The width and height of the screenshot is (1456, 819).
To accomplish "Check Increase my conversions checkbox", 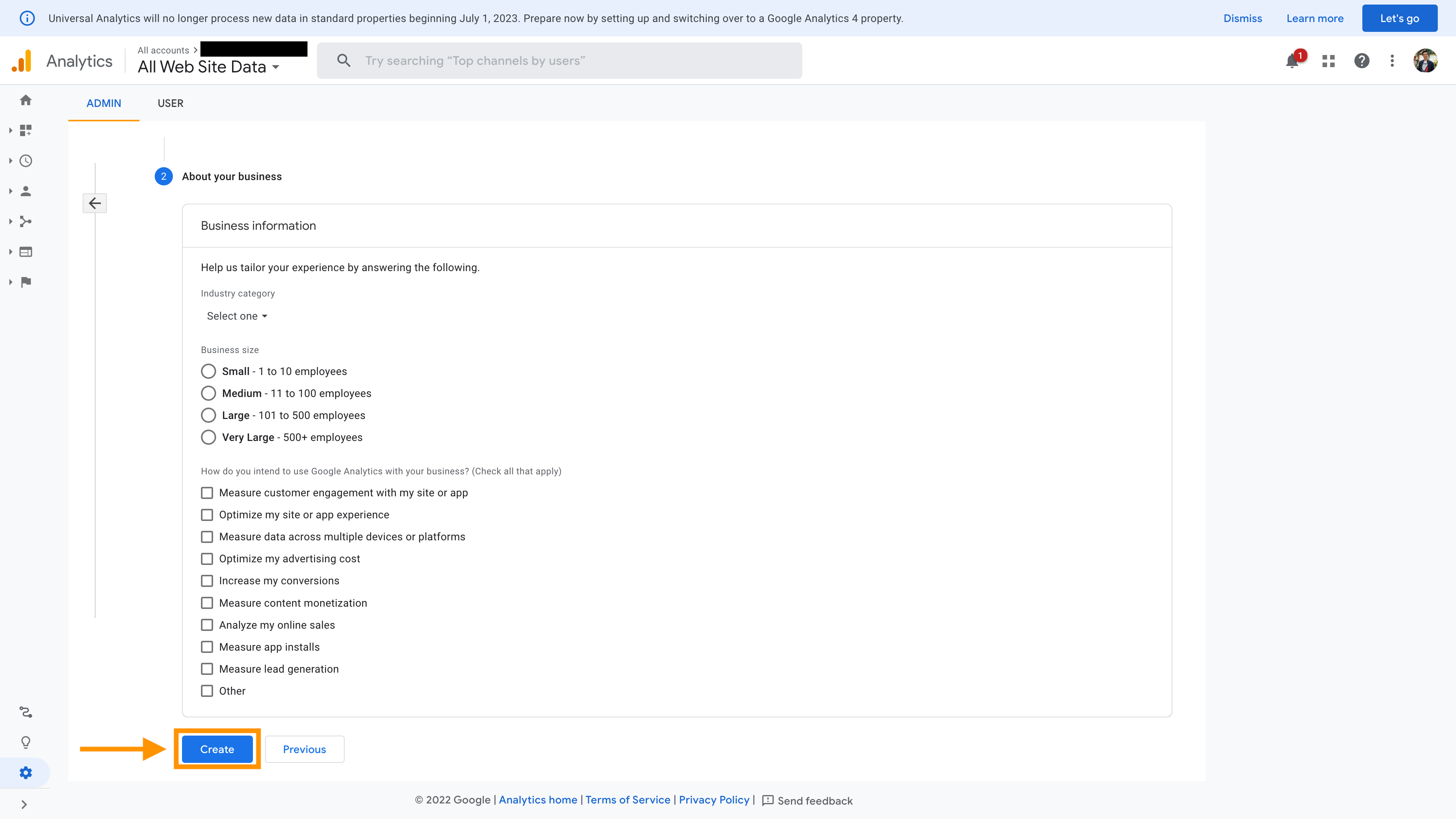I will click(x=207, y=581).
